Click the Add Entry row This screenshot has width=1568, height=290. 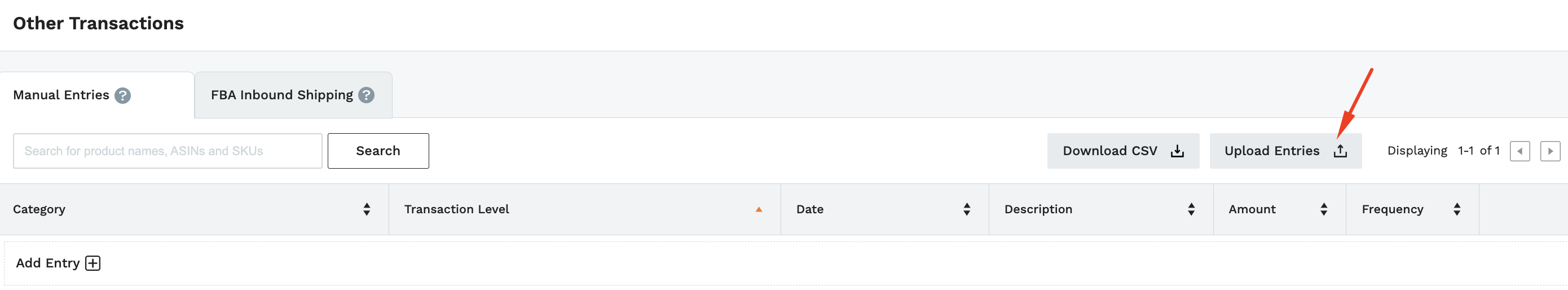point(785,263)
